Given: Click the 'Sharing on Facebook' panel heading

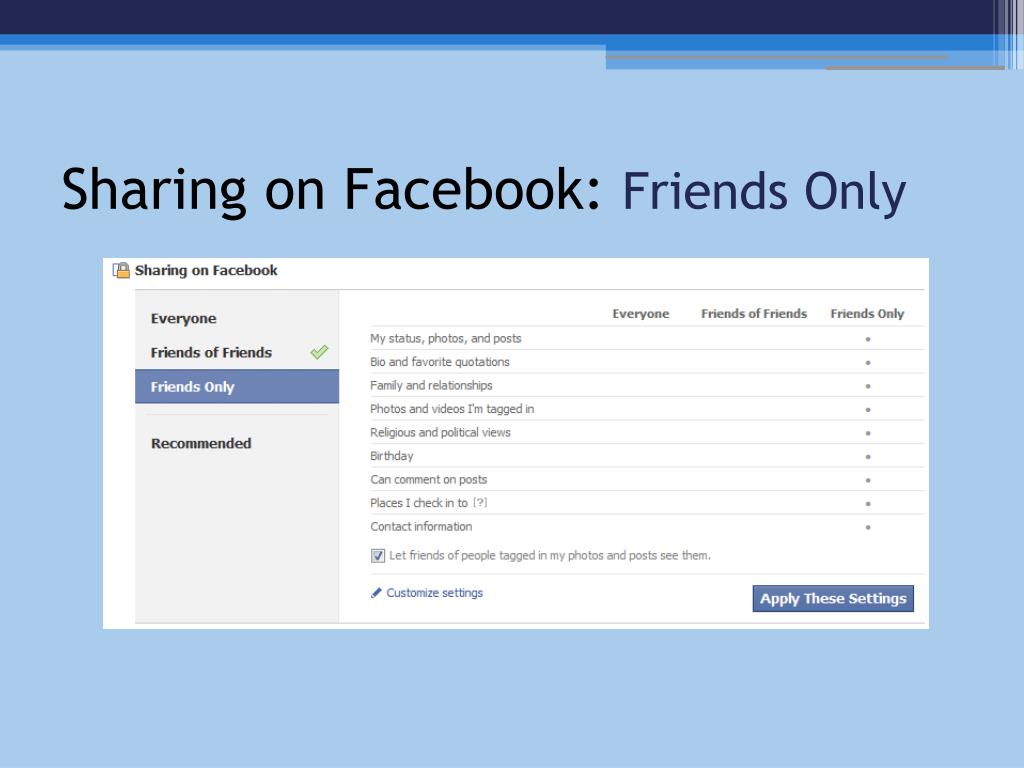Looking at the screenshot, I should point(206,270).
